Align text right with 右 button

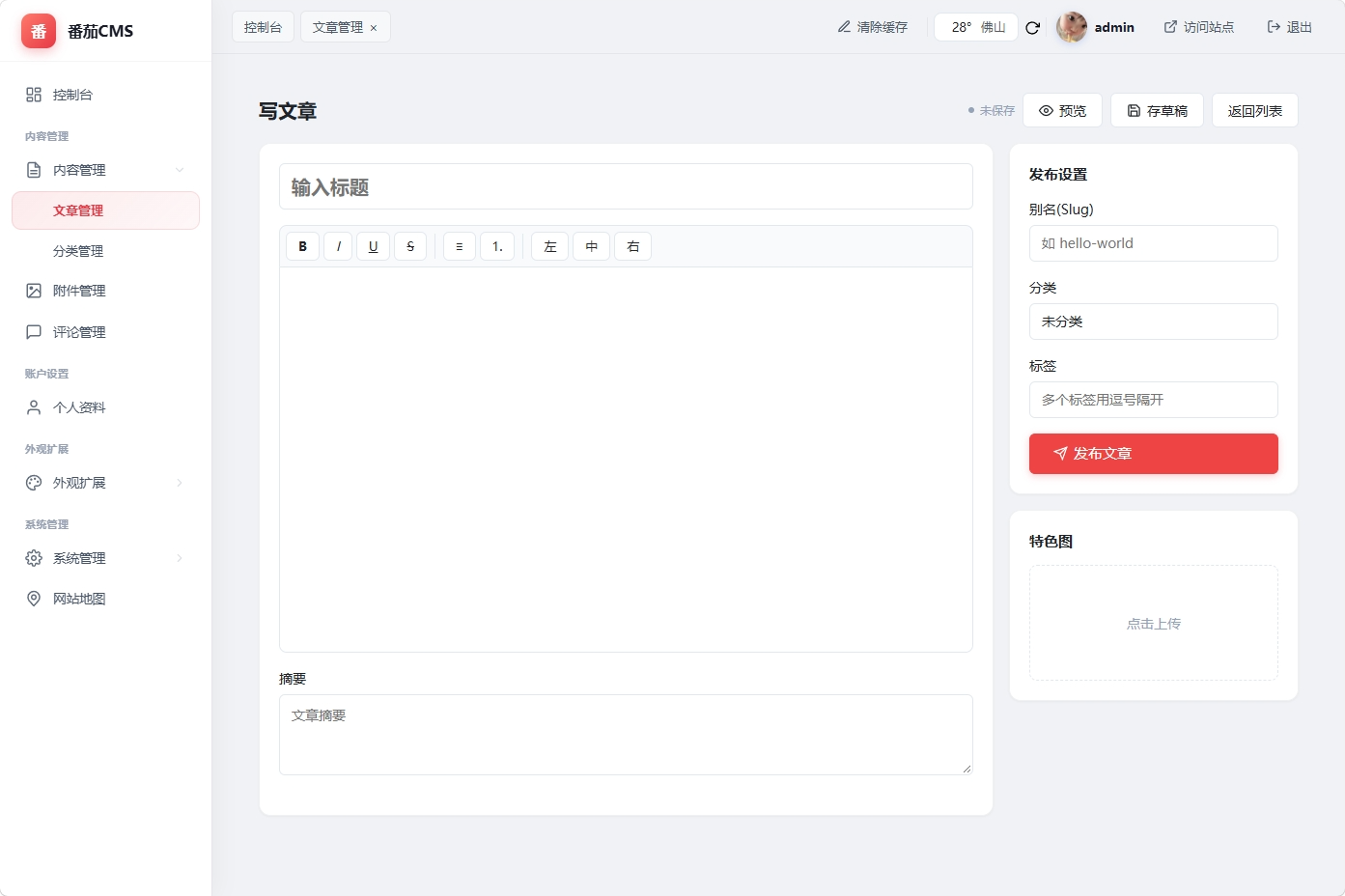pyautogui.click(x=633, y=246)
